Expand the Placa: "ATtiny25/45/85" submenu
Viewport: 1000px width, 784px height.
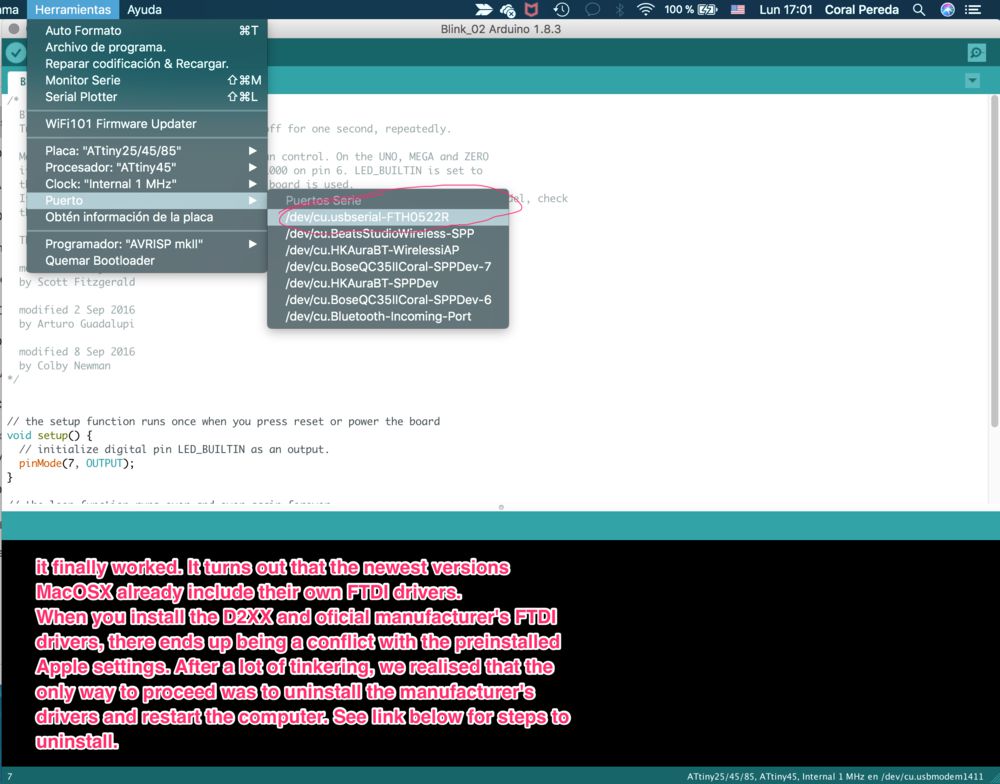[147, 151]
